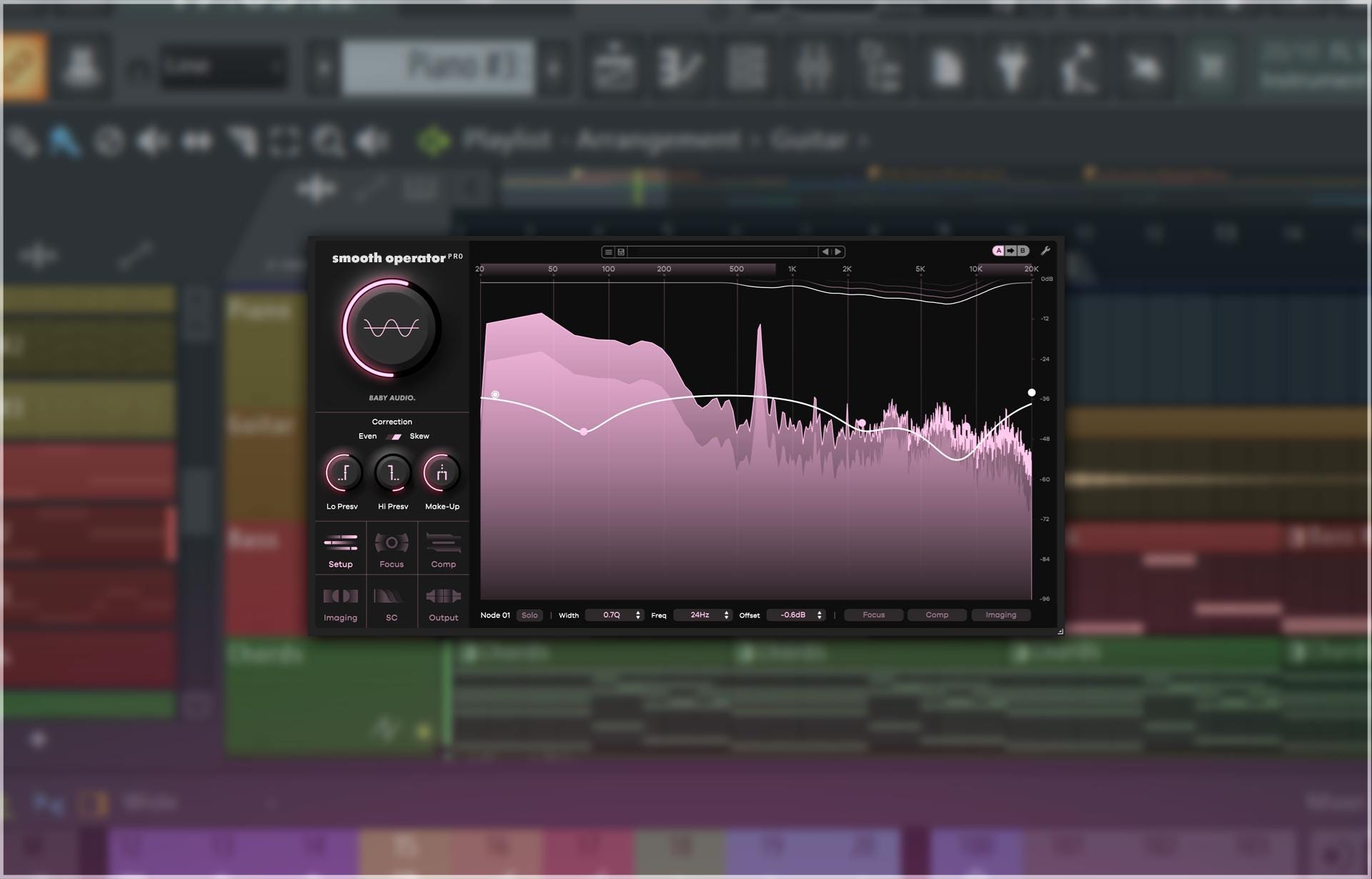This screenshot has width=1372, height=879.
Task: Open the Output panel
Action: [443, 603]
